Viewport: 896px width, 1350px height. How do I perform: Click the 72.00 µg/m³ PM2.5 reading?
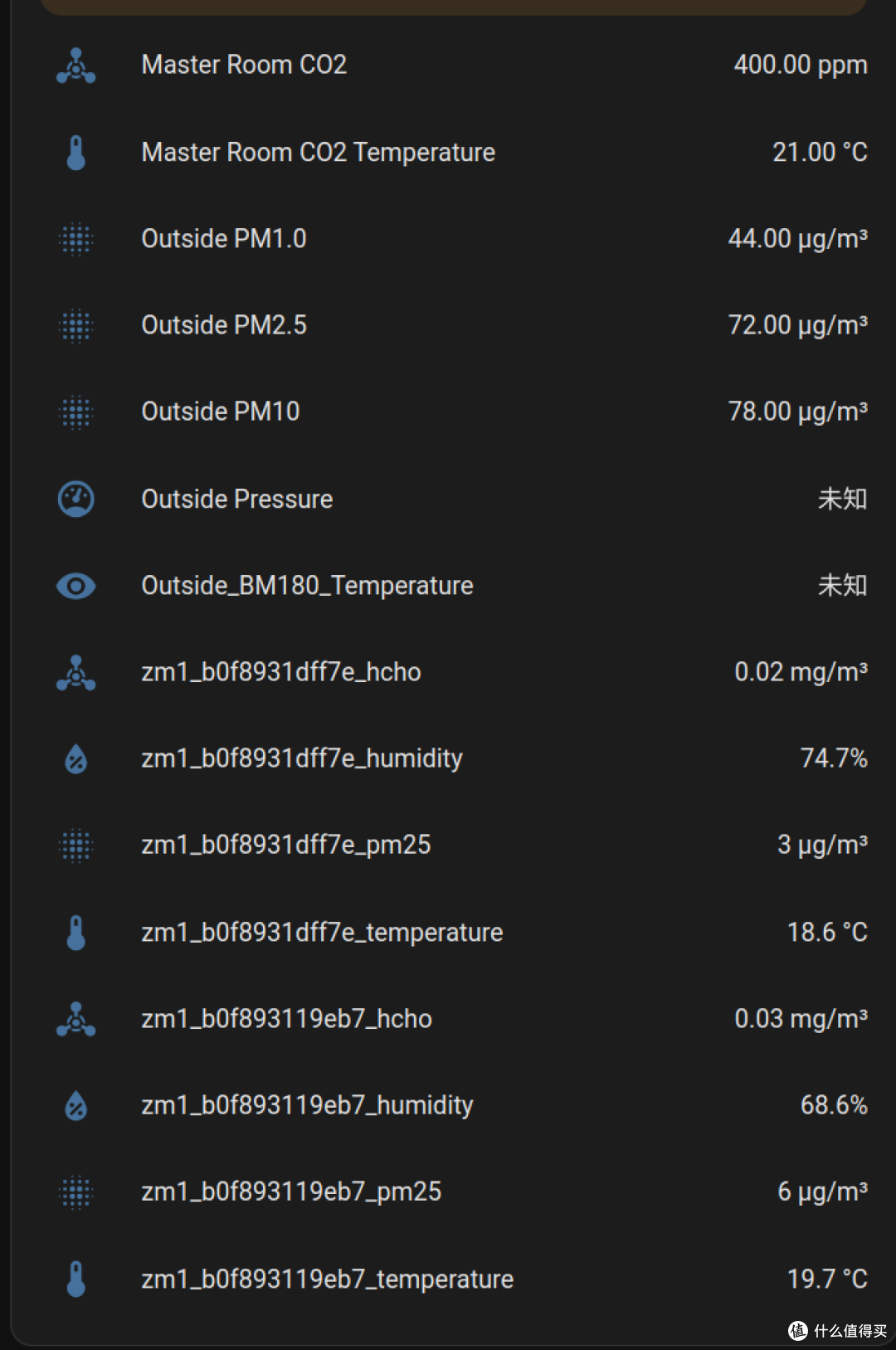coord(798,325)
